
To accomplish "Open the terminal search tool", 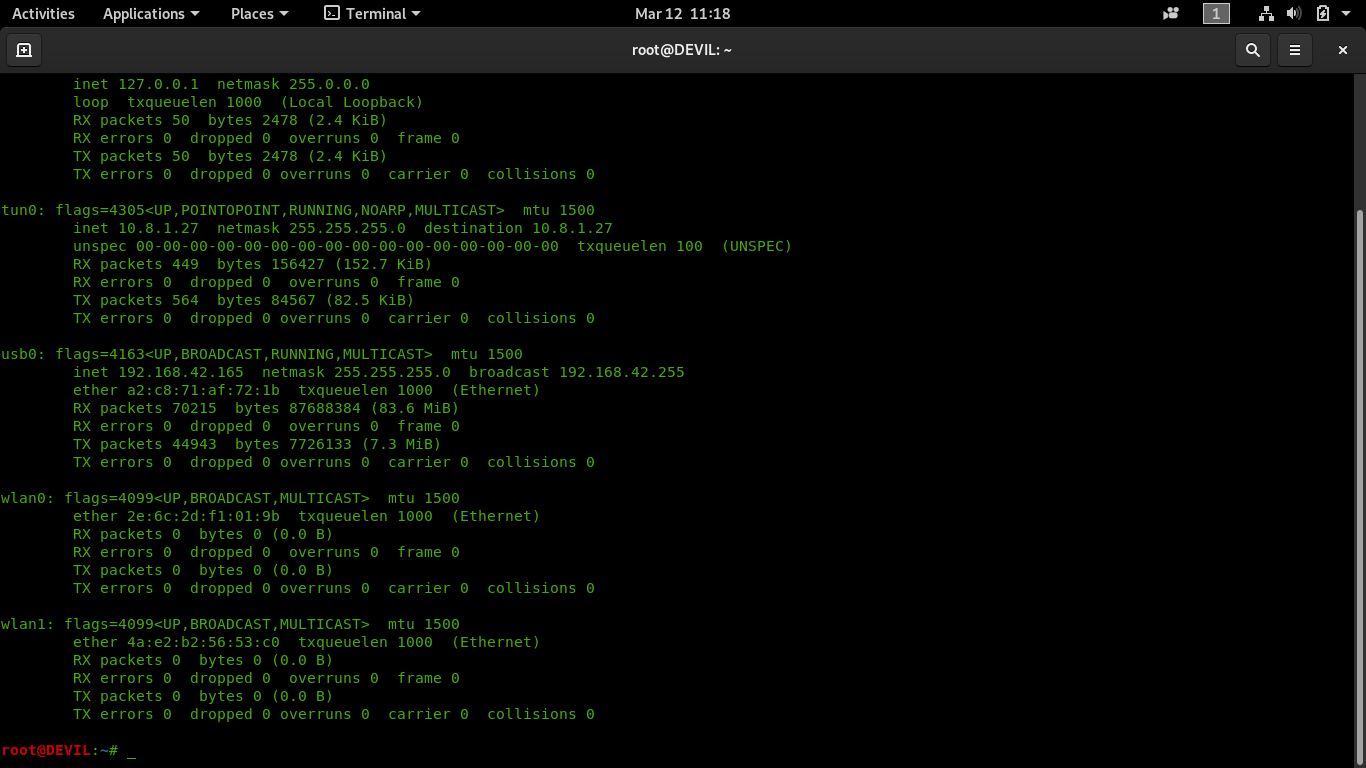I will (x=1252, y=50).
